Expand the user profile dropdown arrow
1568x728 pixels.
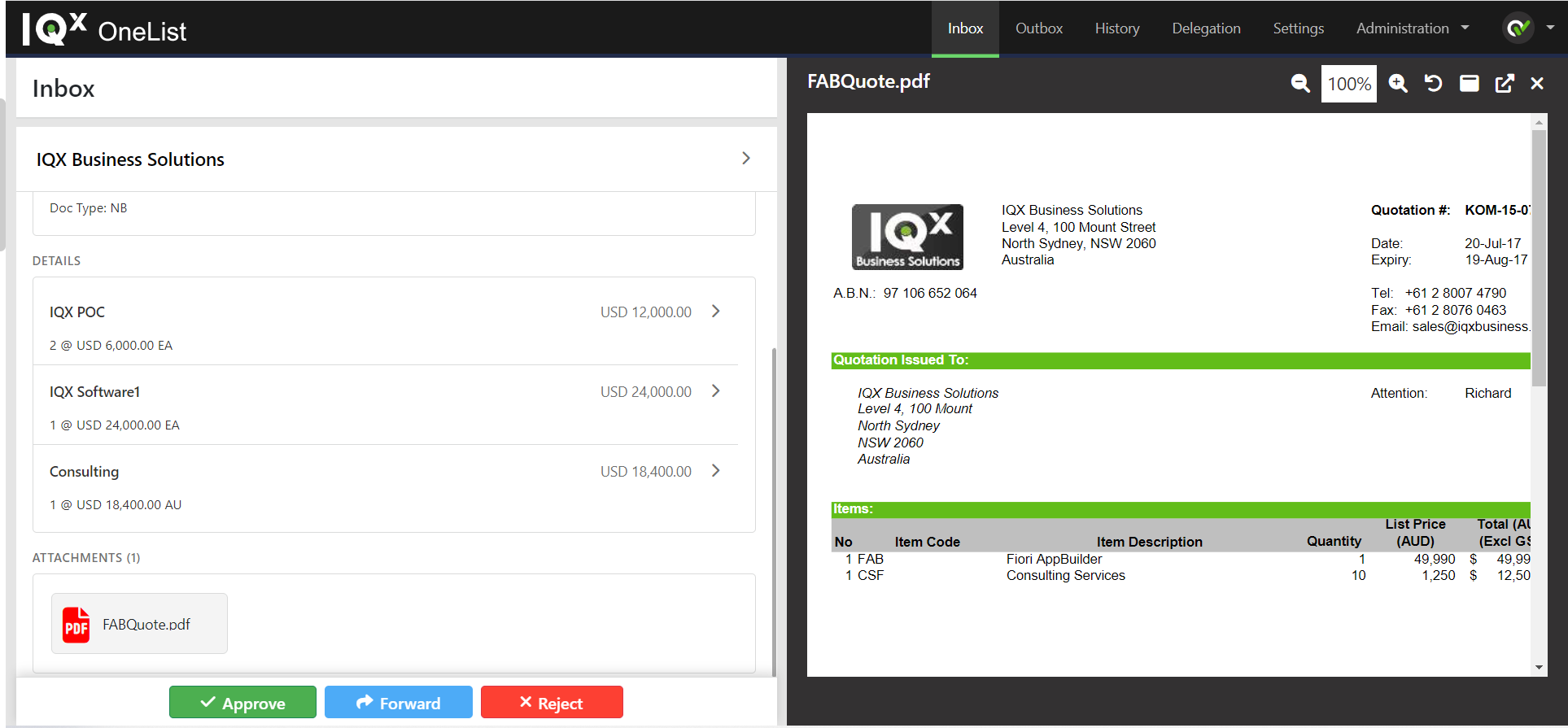[1550, 28]
